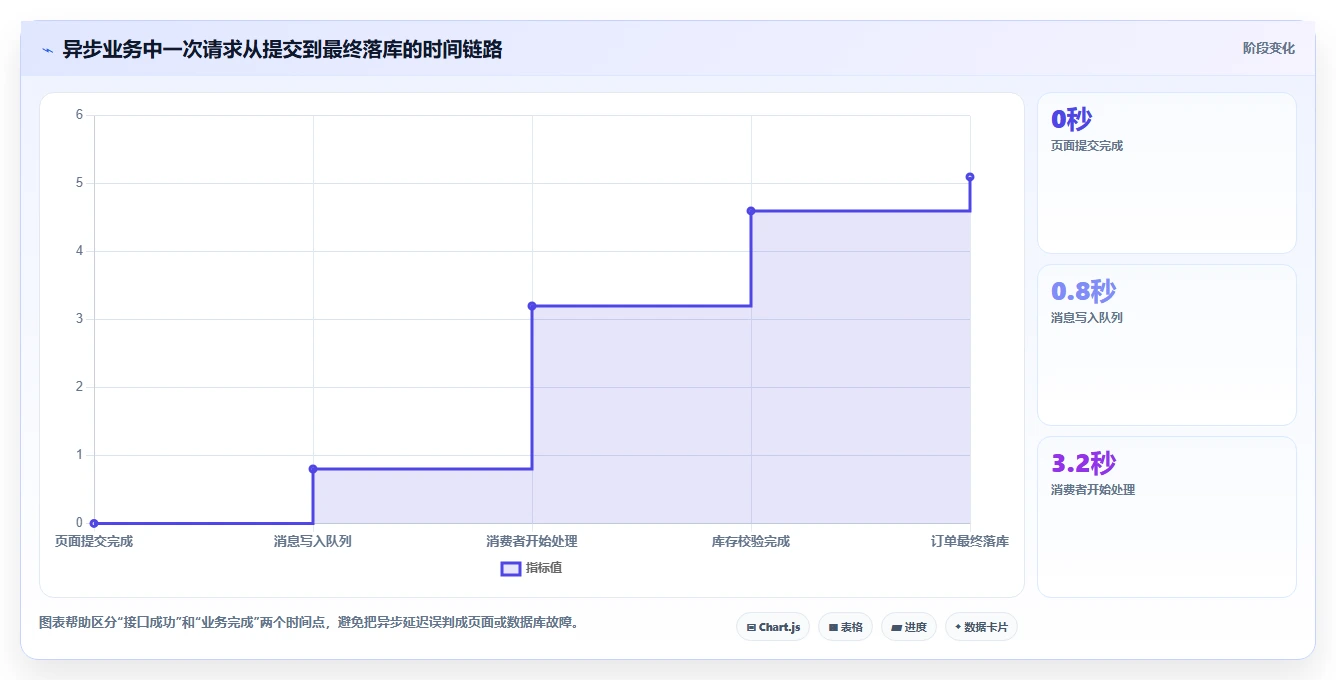Click x-axis label 库存校验完成
Viewport: 1336px width, 680px height.
tap(751, 541)
